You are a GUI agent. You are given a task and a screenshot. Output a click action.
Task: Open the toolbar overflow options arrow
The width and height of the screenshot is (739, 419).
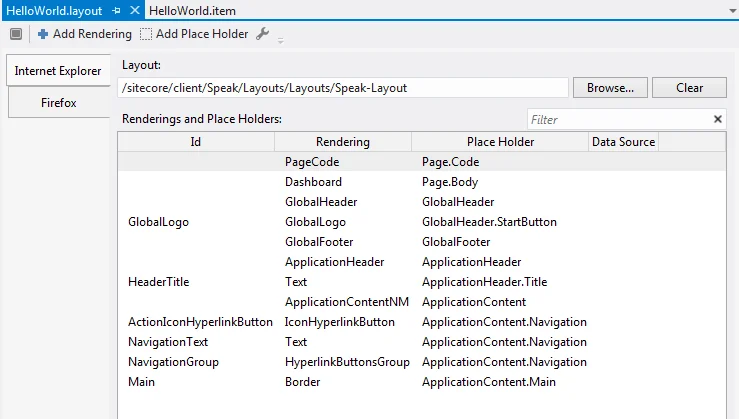[280, 41]
